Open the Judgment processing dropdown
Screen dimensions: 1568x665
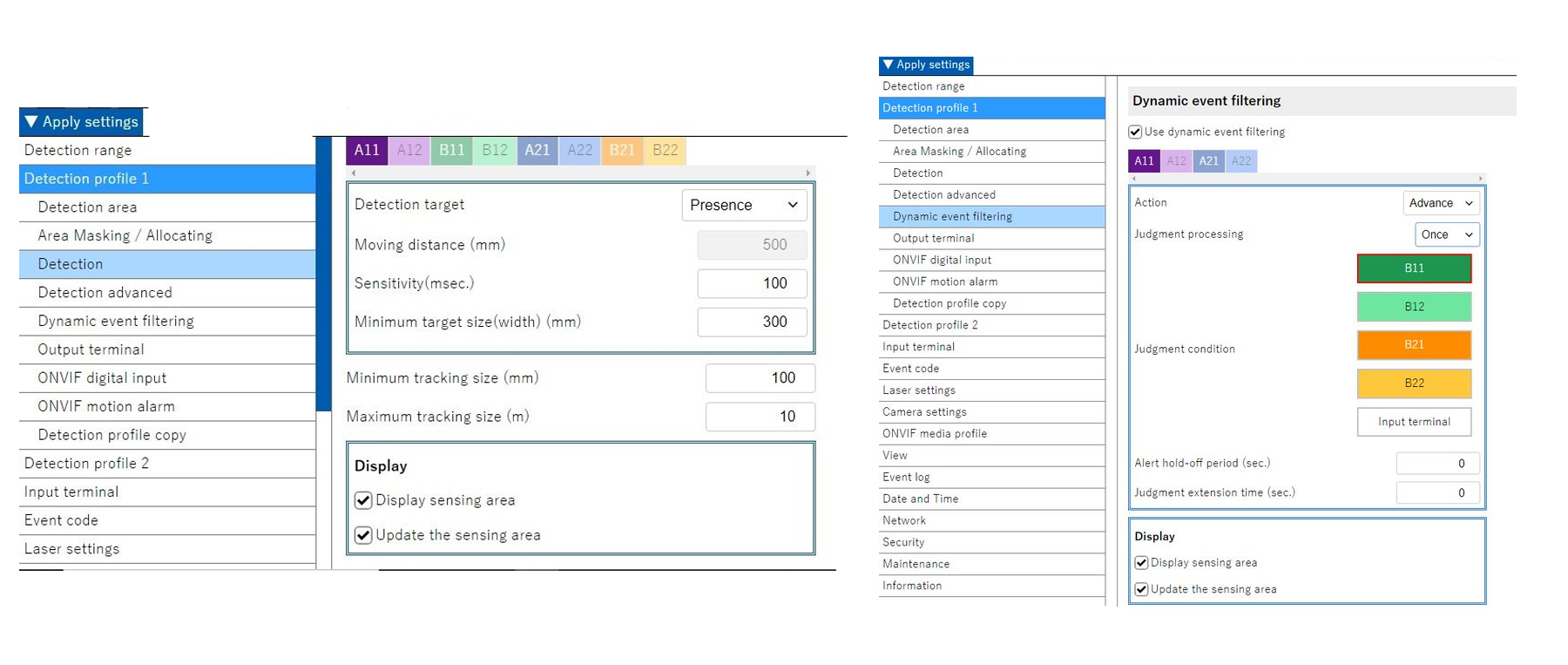[x=1446, y=234]
